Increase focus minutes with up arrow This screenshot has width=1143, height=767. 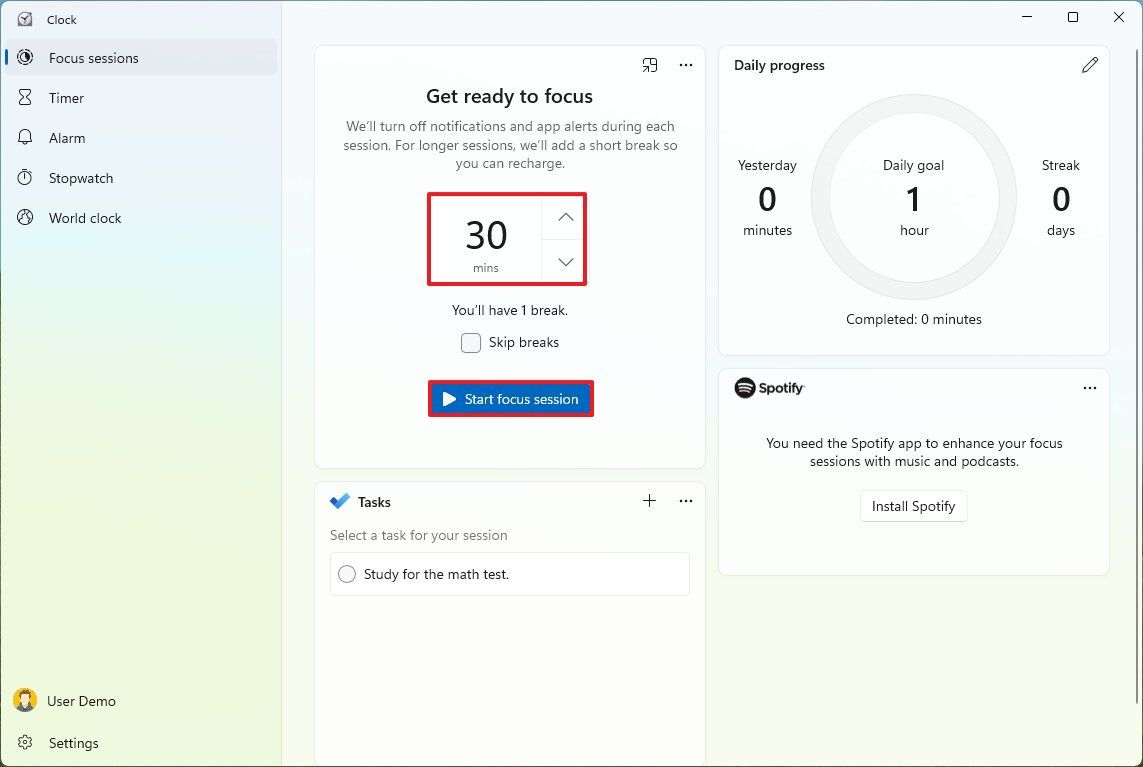(566, 218)
